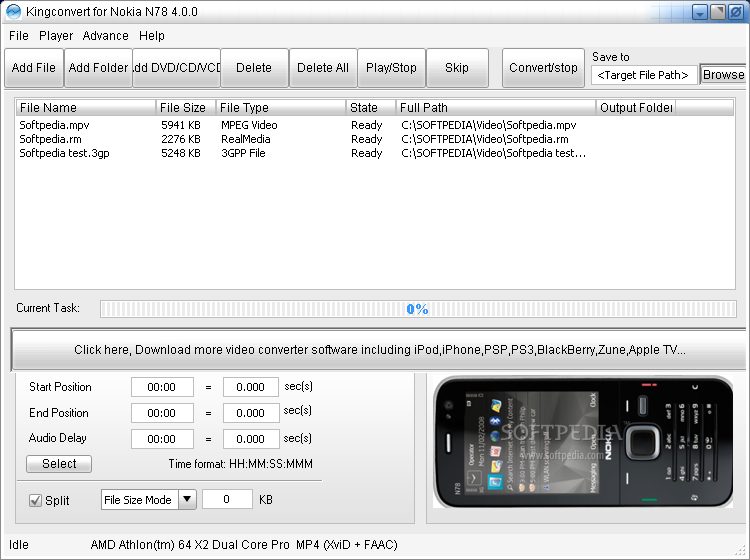Click the Start Position time field
750x560 pixels.
(x=162, y=387)
